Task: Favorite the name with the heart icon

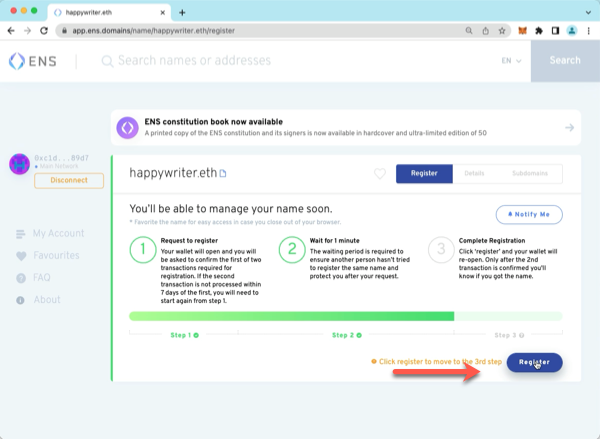Action: click(x=380, y=174)
